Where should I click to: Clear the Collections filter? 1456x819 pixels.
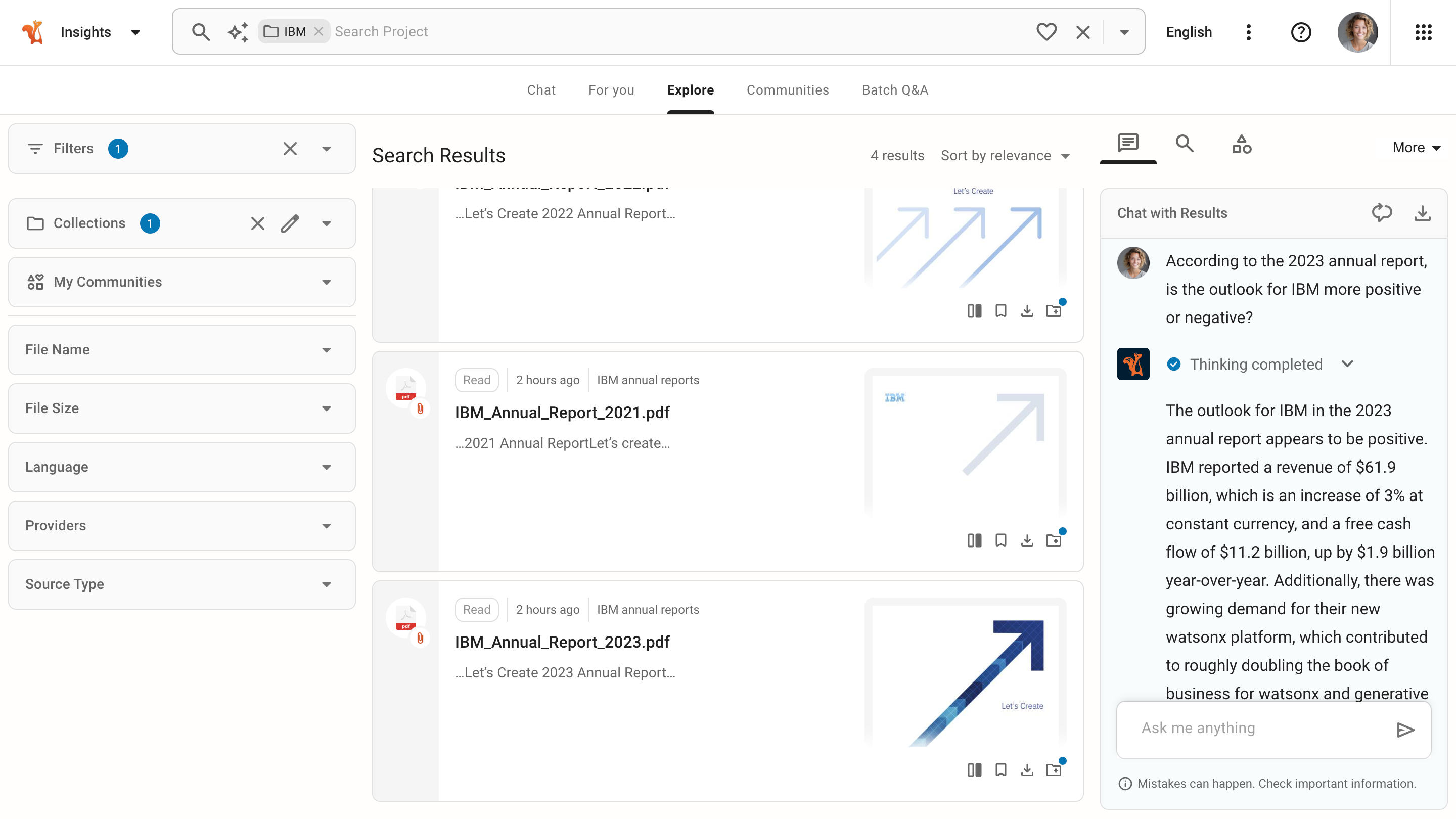pyautogui.click(x=258, y=223)
